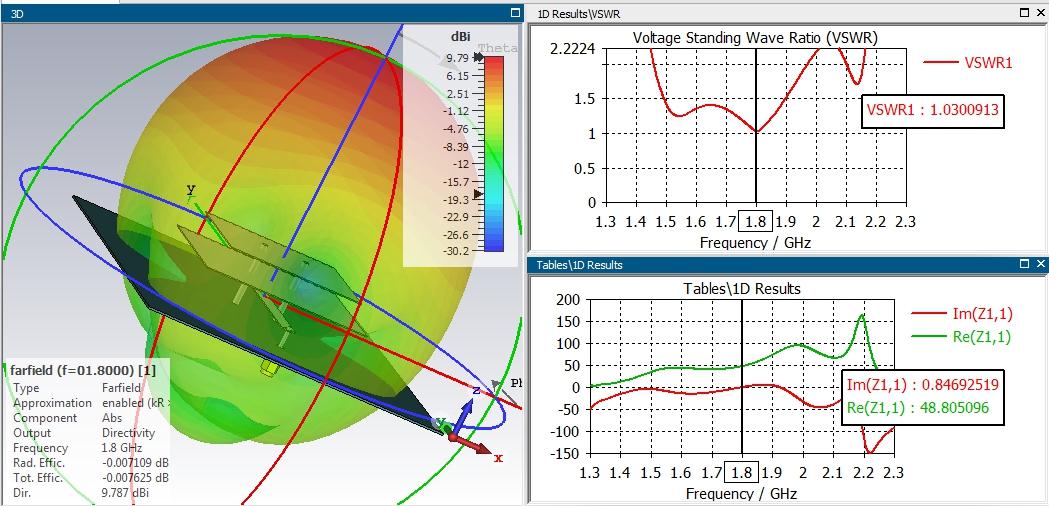Select the 3D window title bar
Screen dimensions: 1049x506
coord(262,13)
